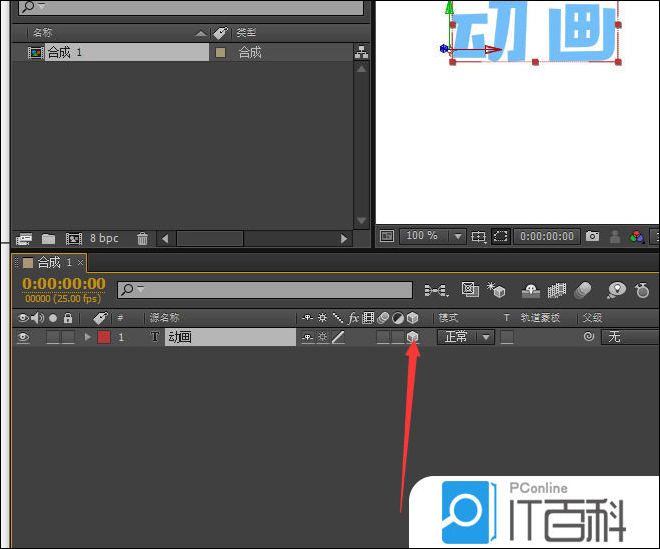
Task: Show the last snapshot in viewer
Action: pos(615,237)
